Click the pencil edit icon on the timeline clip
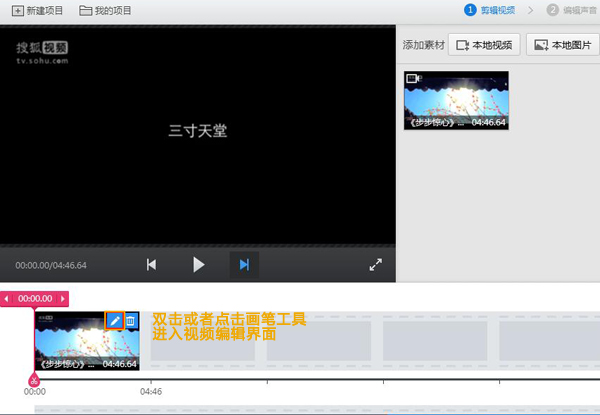 click(x=114, y=321)
